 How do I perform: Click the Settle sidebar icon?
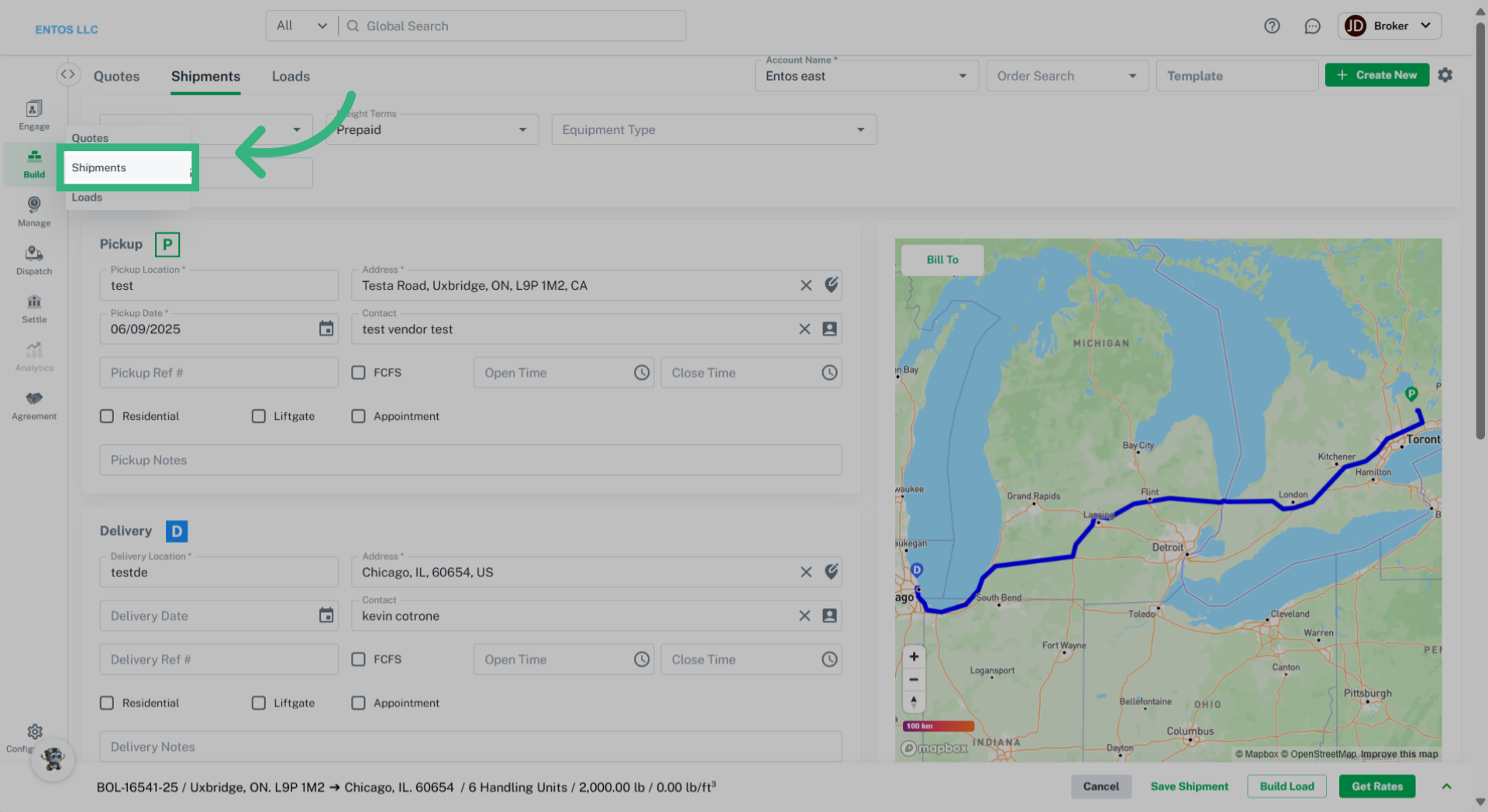34,308
